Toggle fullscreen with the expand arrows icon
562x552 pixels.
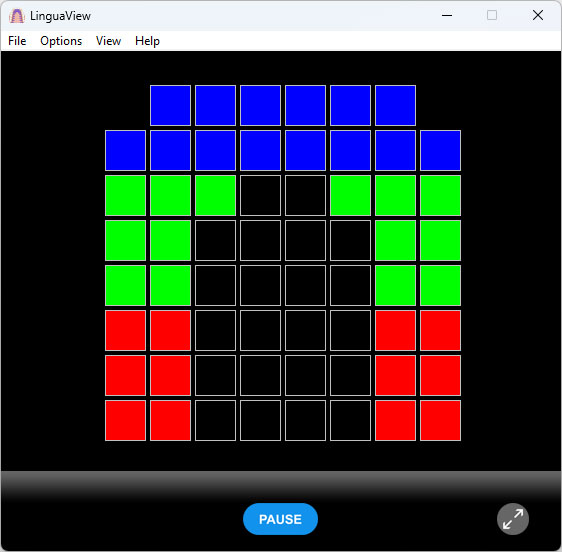click(513, 519)
